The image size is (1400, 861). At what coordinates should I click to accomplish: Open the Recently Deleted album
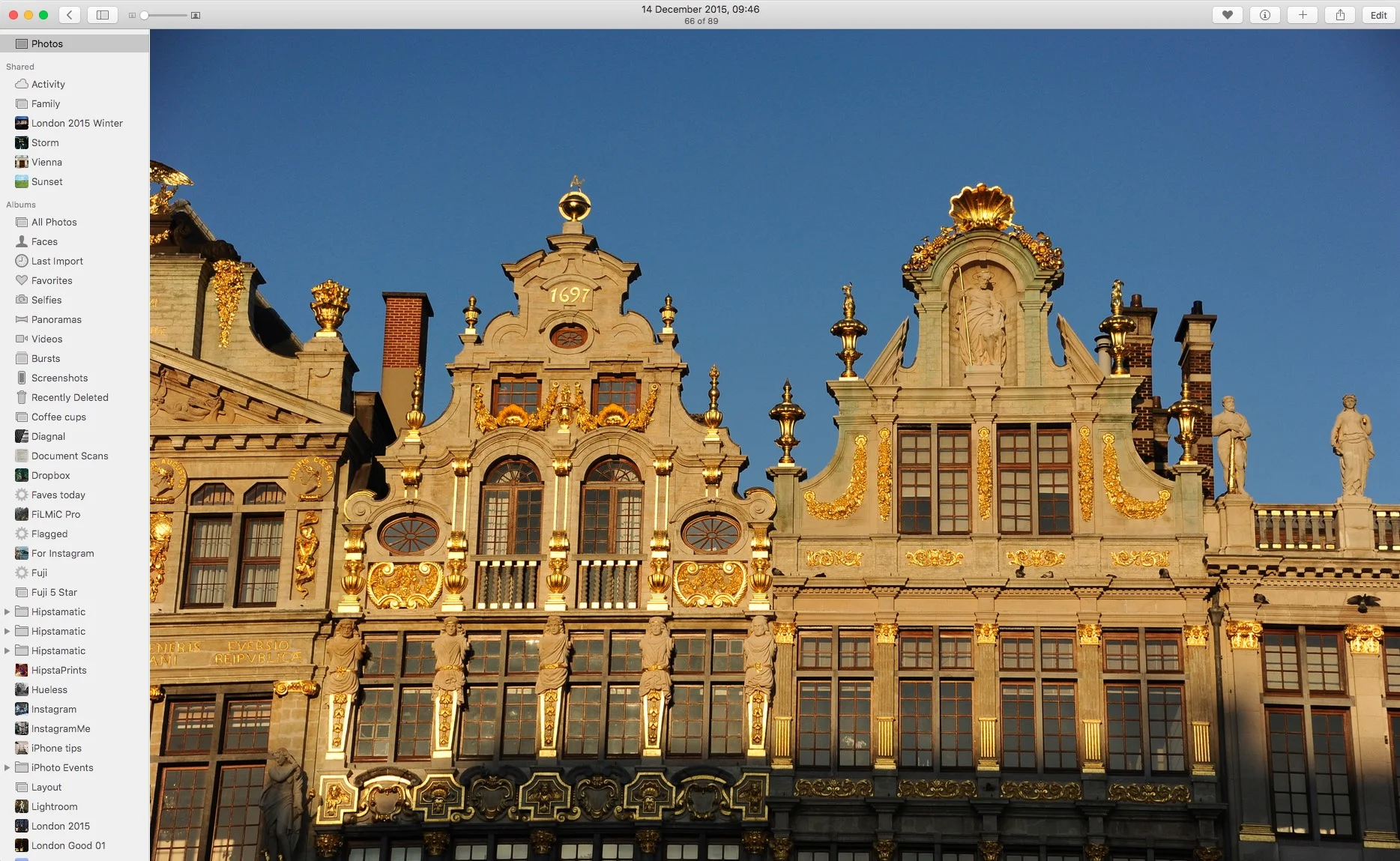point(70,397)
